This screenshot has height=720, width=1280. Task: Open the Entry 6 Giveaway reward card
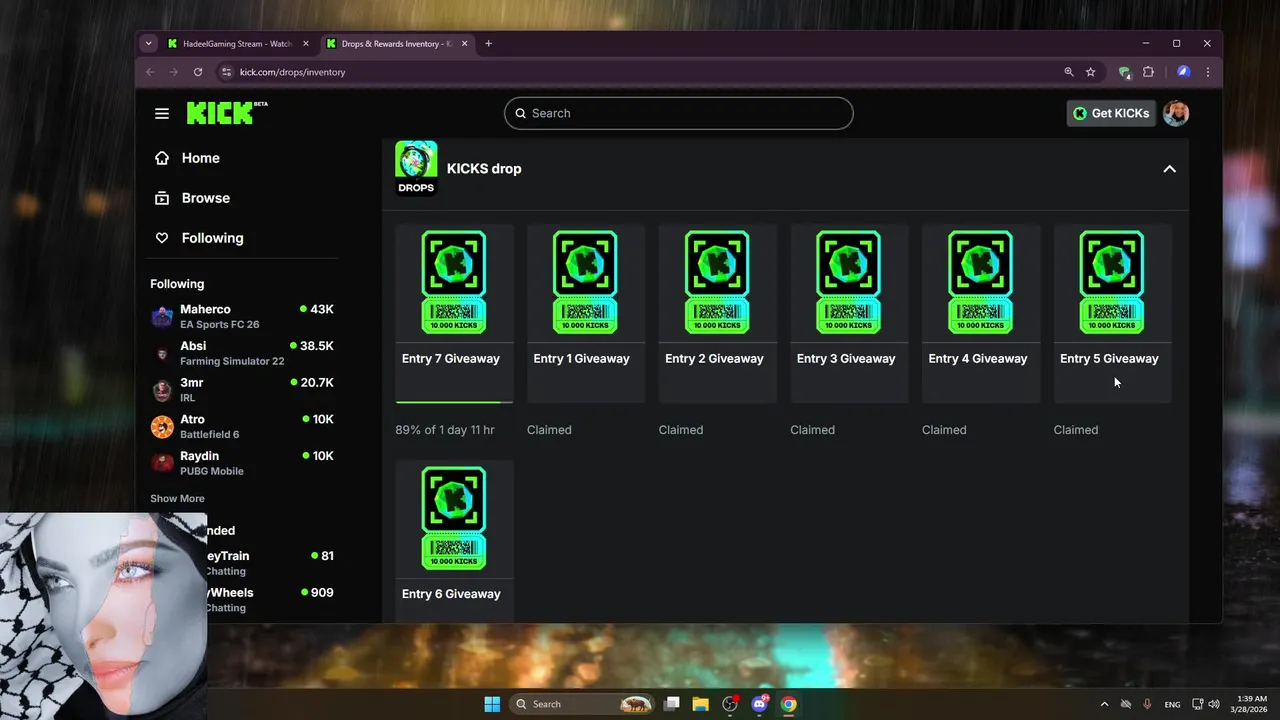(455, 540)
